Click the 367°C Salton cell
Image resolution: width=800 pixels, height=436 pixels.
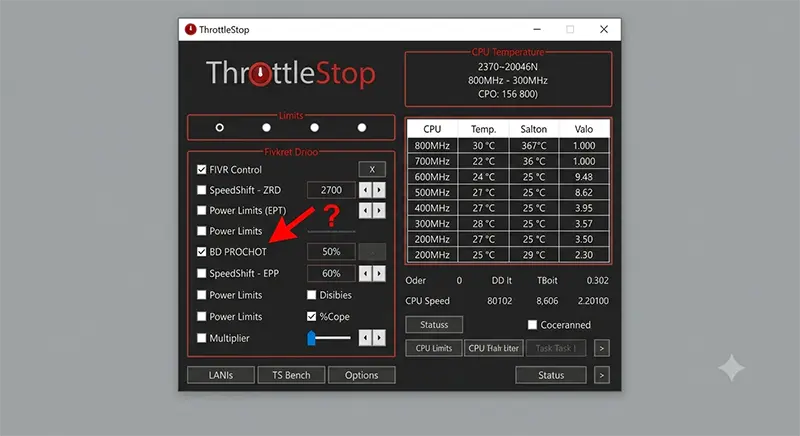pyautogui.click(x=534, y=145)
